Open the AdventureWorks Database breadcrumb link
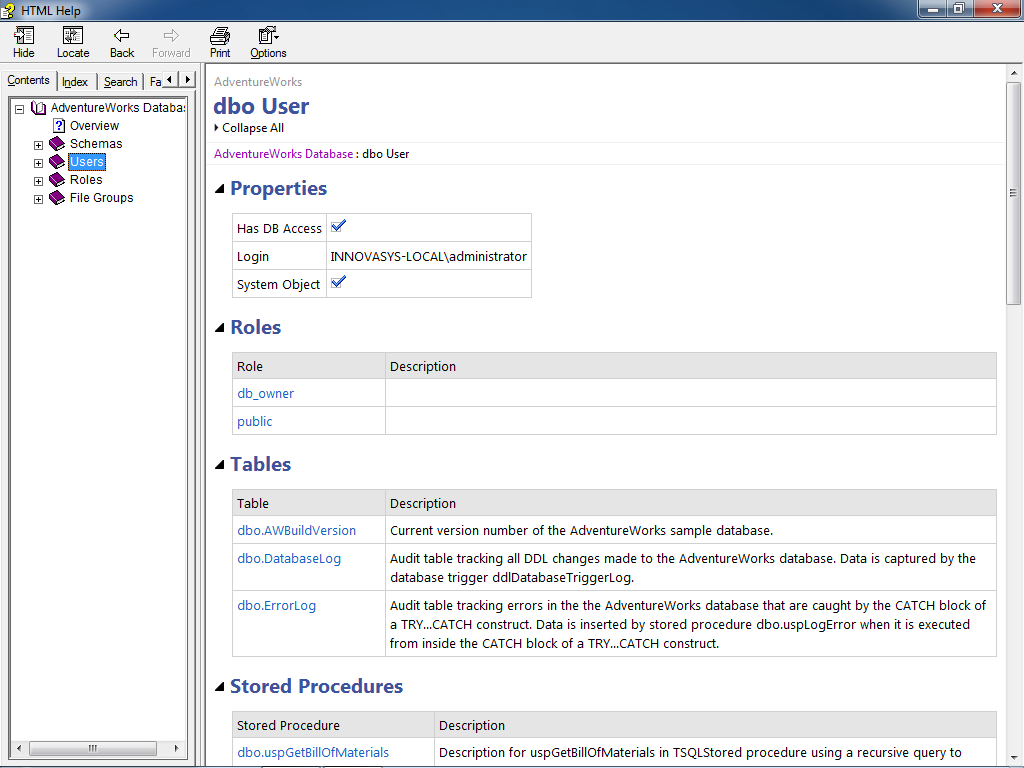Screen dimensions: 1024x768 pos(283,154)
